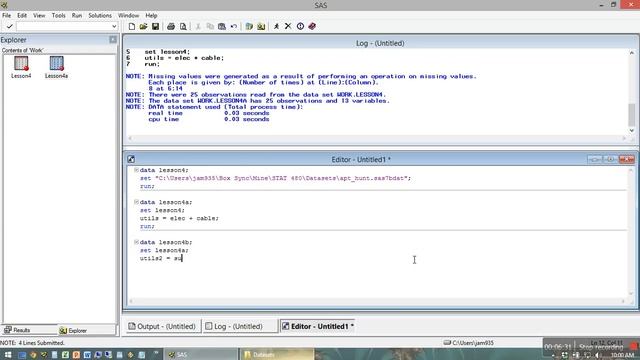
Task: Click the Open file toolbar icon
Action: coord(143,27)
